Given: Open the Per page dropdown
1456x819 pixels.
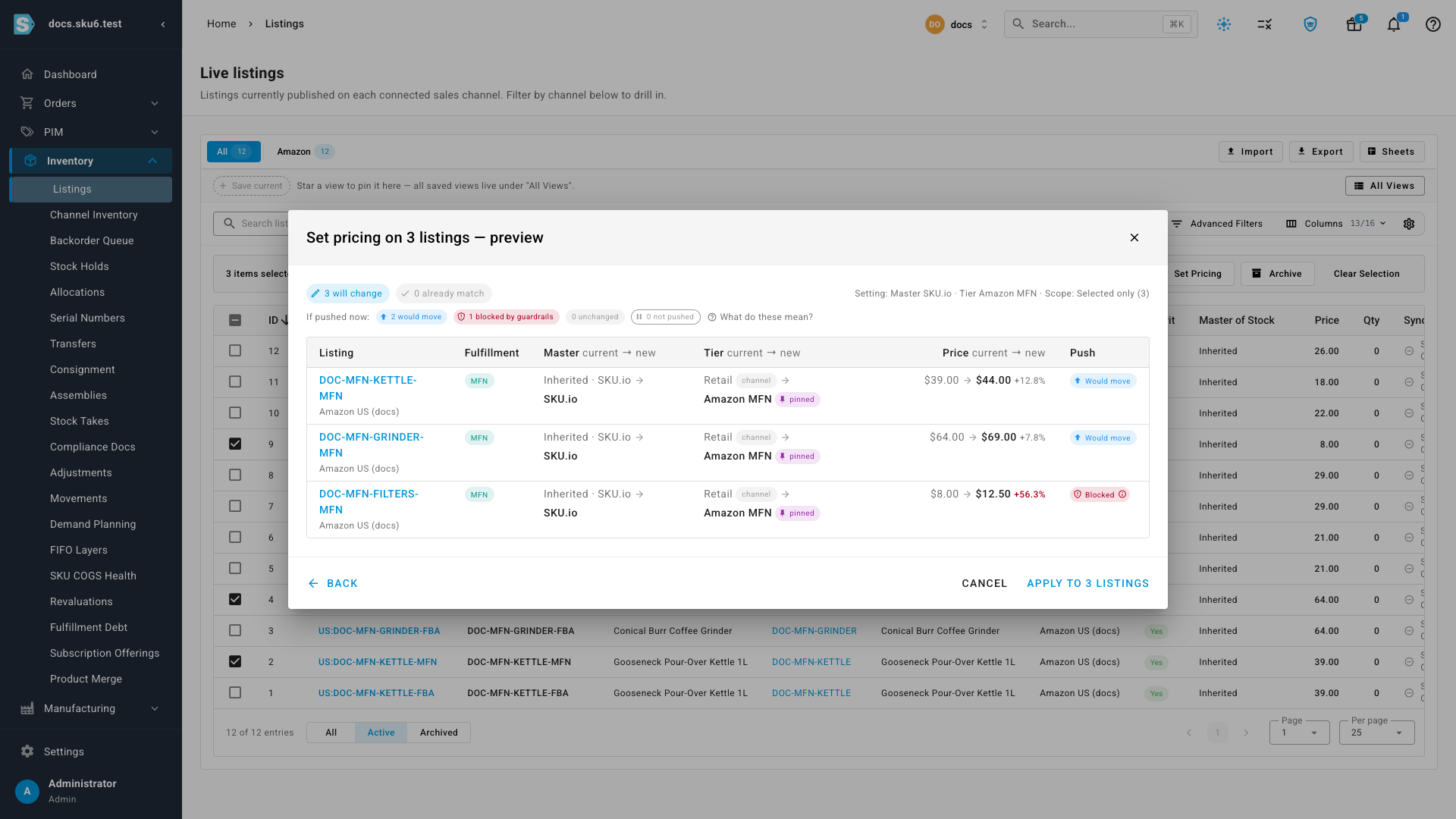Looking at the screenshot, I should (1377, 733).
